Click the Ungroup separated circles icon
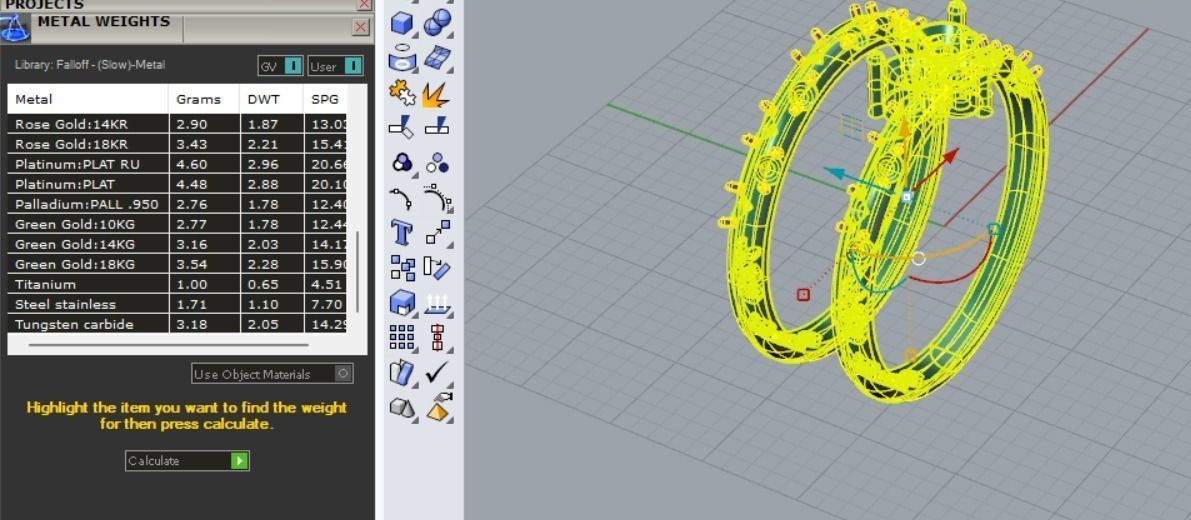Screen dimensions: 1191x520 [x=437, y=162]
